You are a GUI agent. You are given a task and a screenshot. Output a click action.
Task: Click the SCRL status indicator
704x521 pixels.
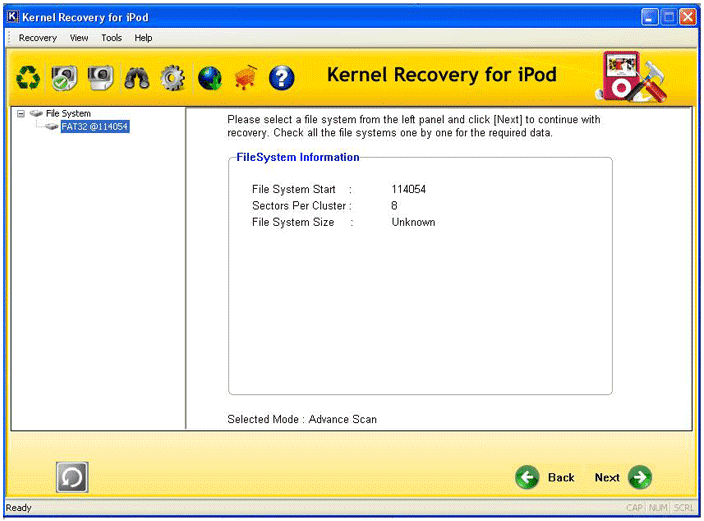(683, 508)
